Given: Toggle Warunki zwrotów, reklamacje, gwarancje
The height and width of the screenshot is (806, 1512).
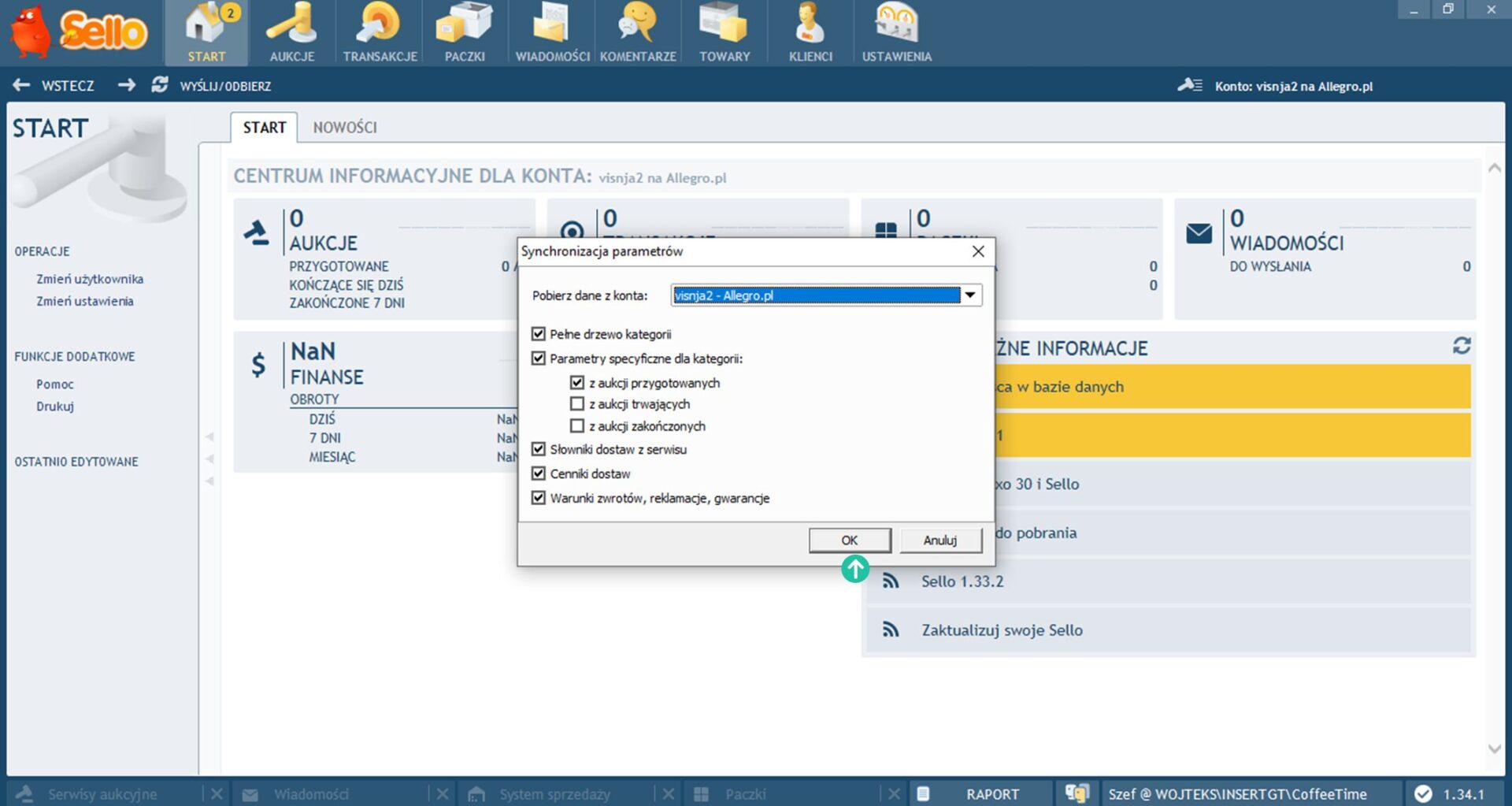Looking at the screenshot, I should coord(539,498).
